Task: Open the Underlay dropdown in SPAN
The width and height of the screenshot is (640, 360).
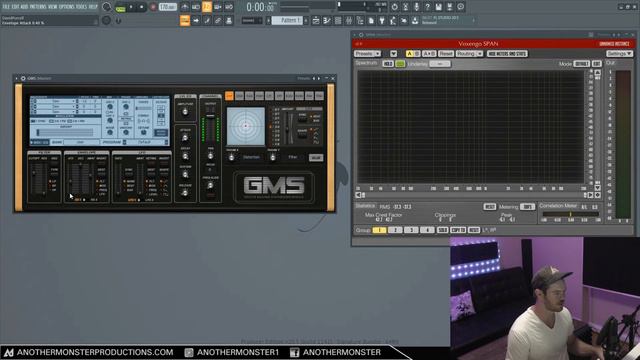Action: coord(440,64)
